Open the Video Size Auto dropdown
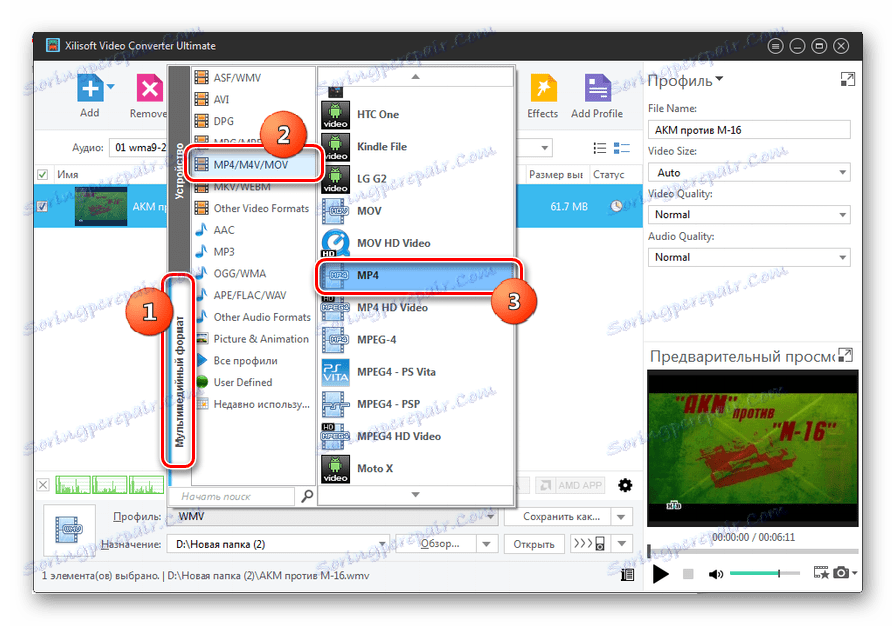Image resolution: width=895 pixels, height=626 pixels. 749,172
